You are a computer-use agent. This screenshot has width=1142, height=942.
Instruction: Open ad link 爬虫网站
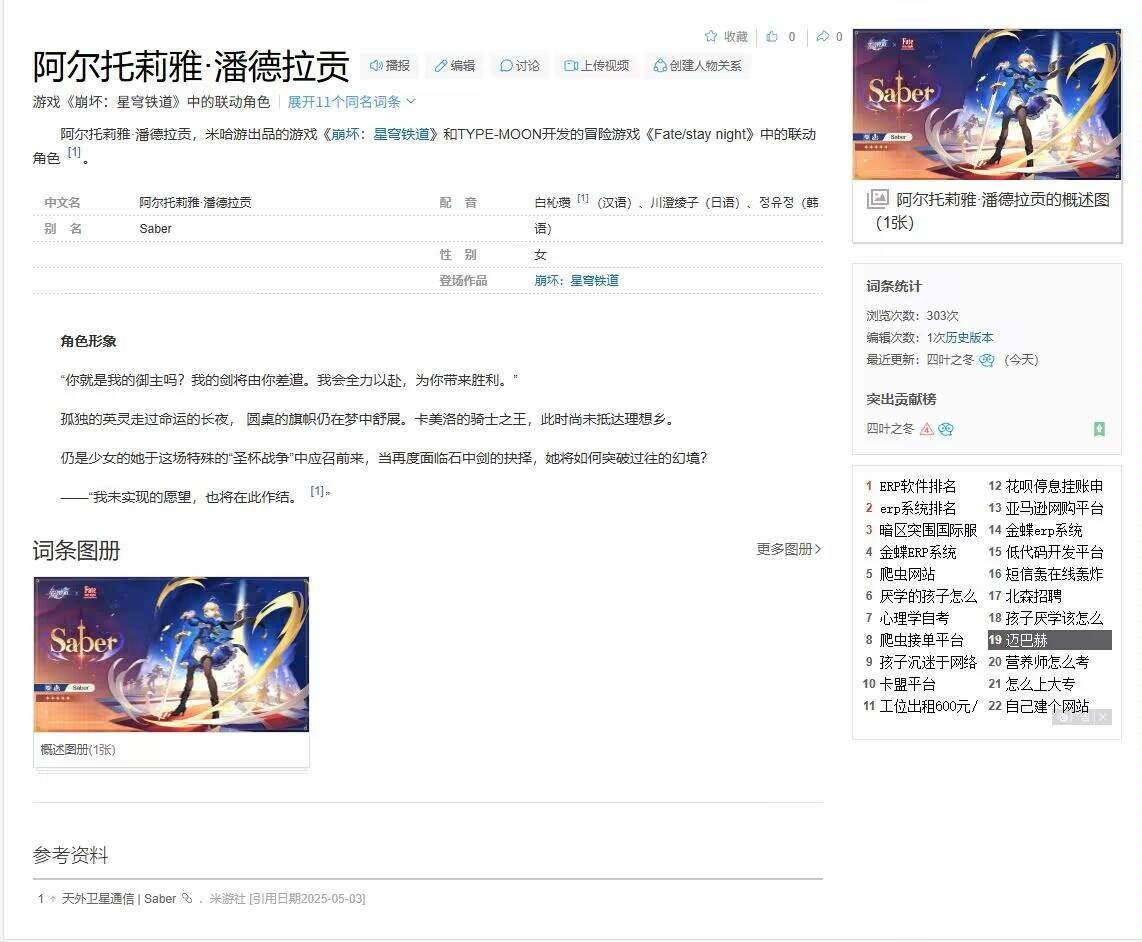(x=907, y=574)
